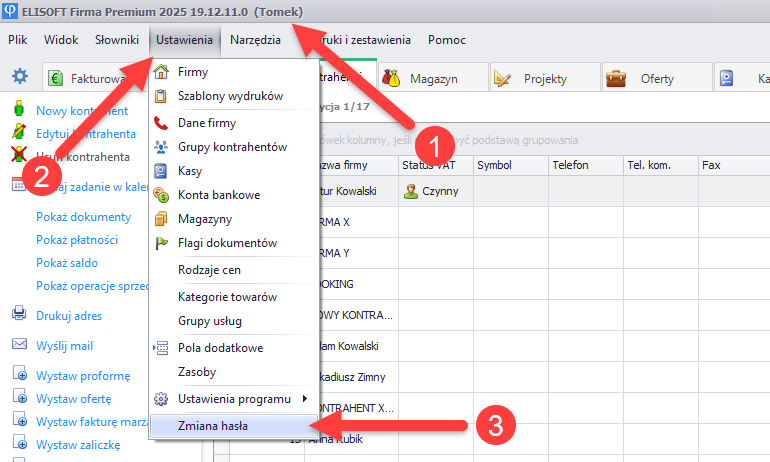Expand the Ustawienia programu submenu
The width and height of the screenshot is (770, 462).
[x=234, y=399]
